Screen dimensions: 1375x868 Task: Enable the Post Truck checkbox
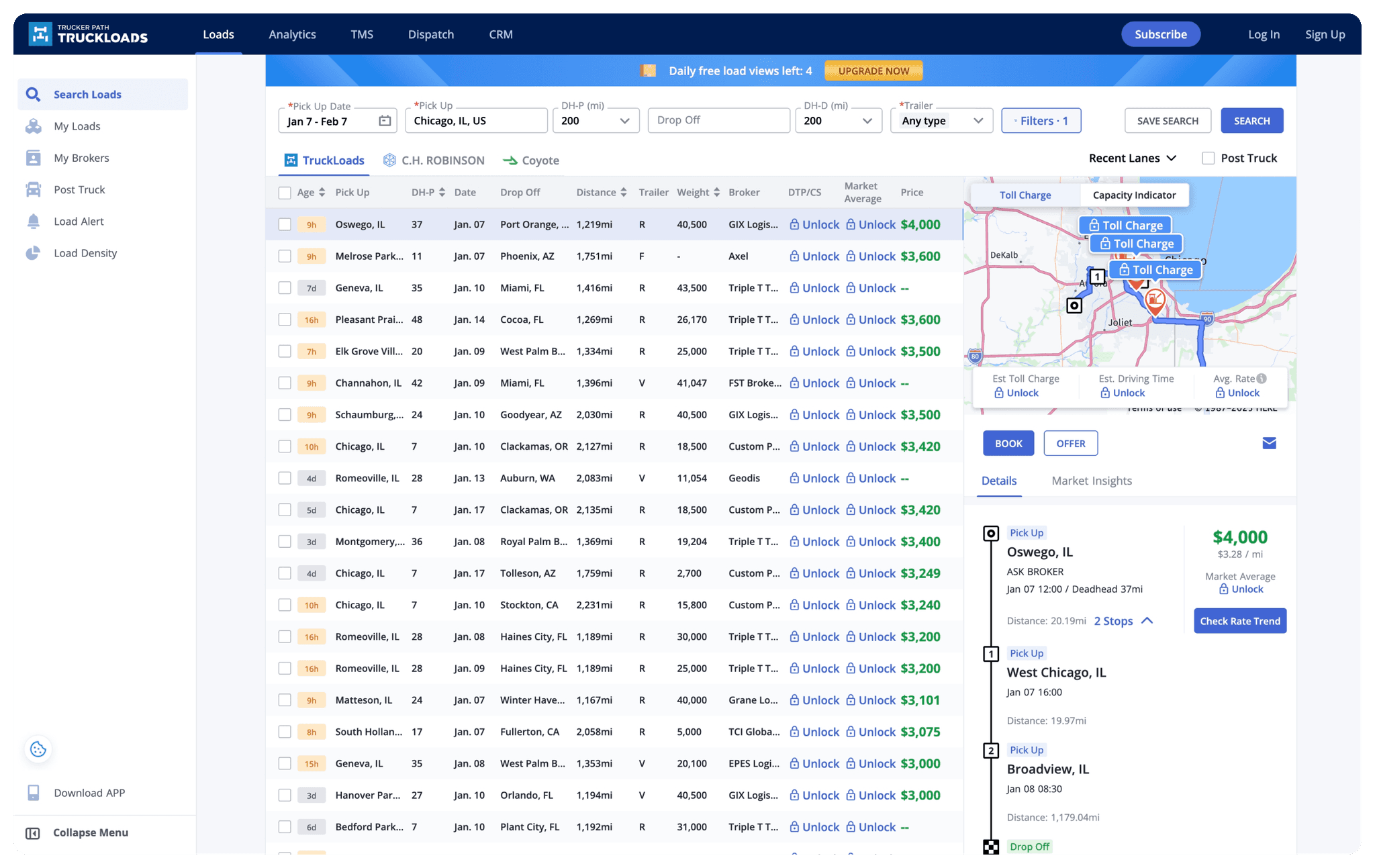(1208, 158)
